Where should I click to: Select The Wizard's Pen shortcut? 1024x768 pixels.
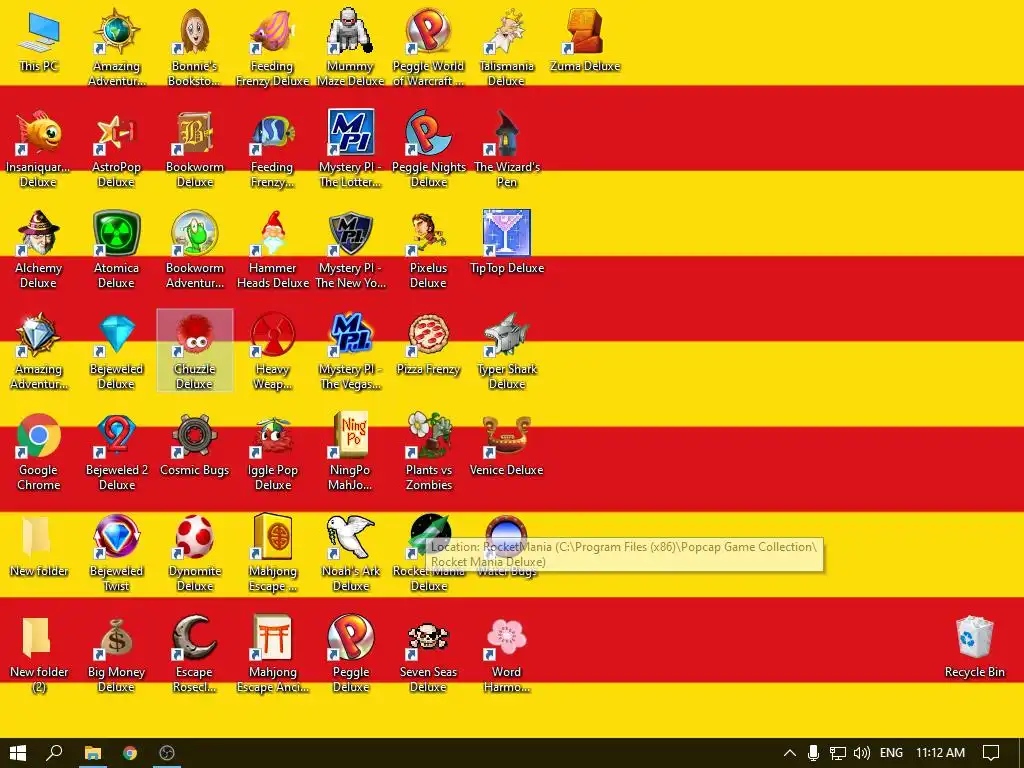click(x=507, y=148)
